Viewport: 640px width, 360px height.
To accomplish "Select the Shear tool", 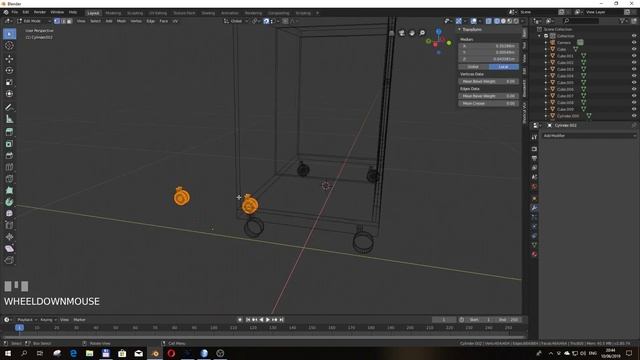I will coord(9,249).
